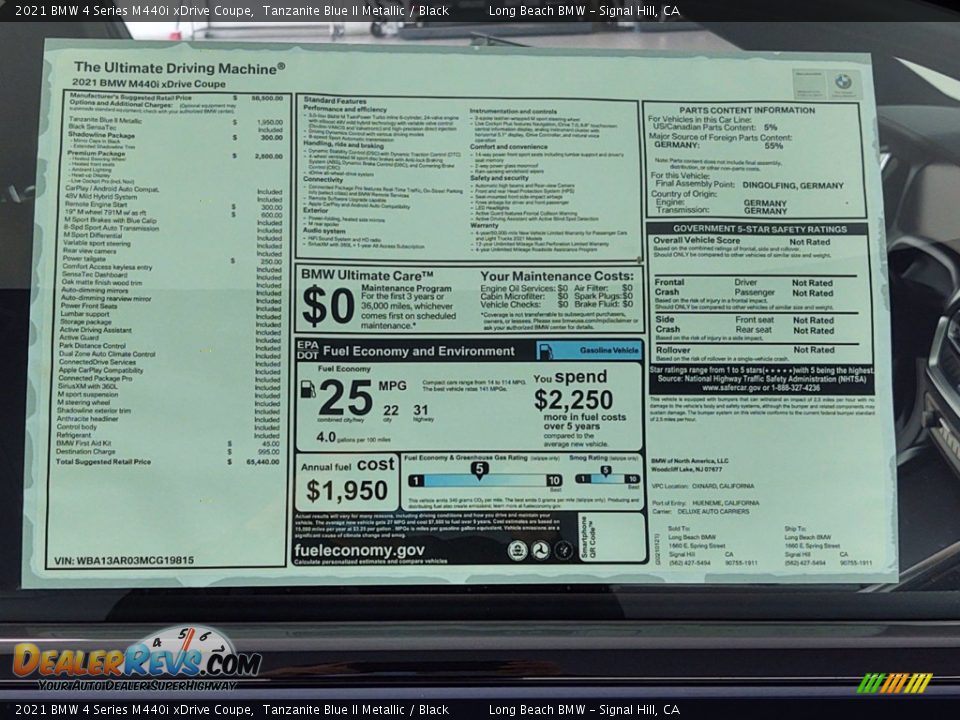
Task: Click the large "$0" maintenance figure
Action: tap(328, 306)
